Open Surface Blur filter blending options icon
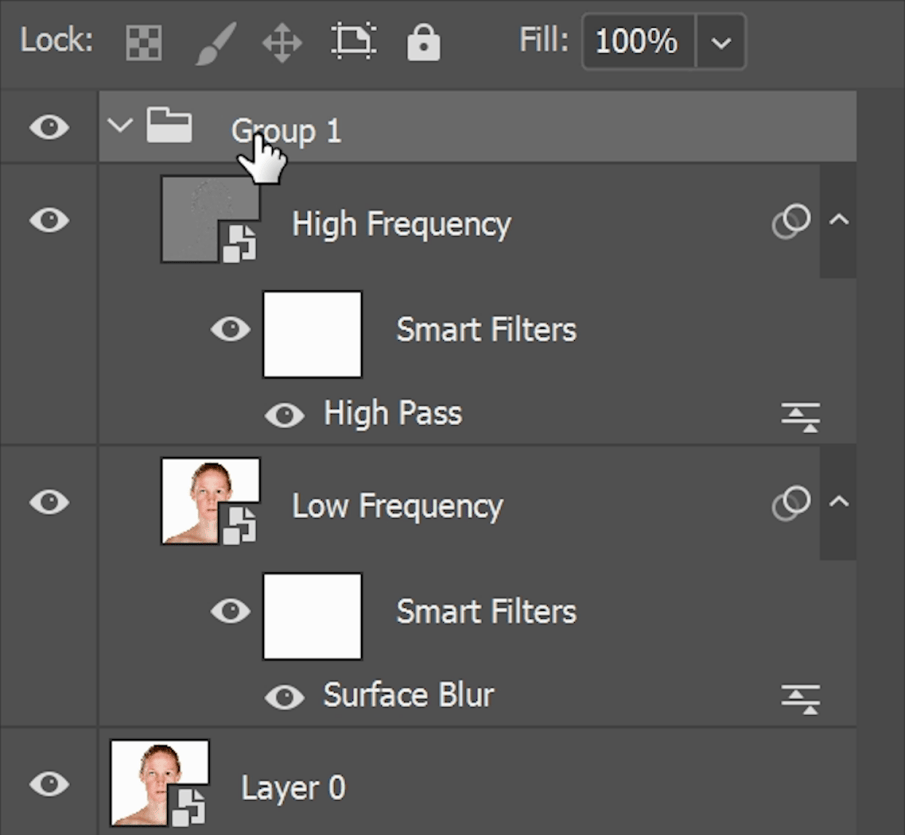The height and width of the screenshot is (835, 905). pos(800,697)
